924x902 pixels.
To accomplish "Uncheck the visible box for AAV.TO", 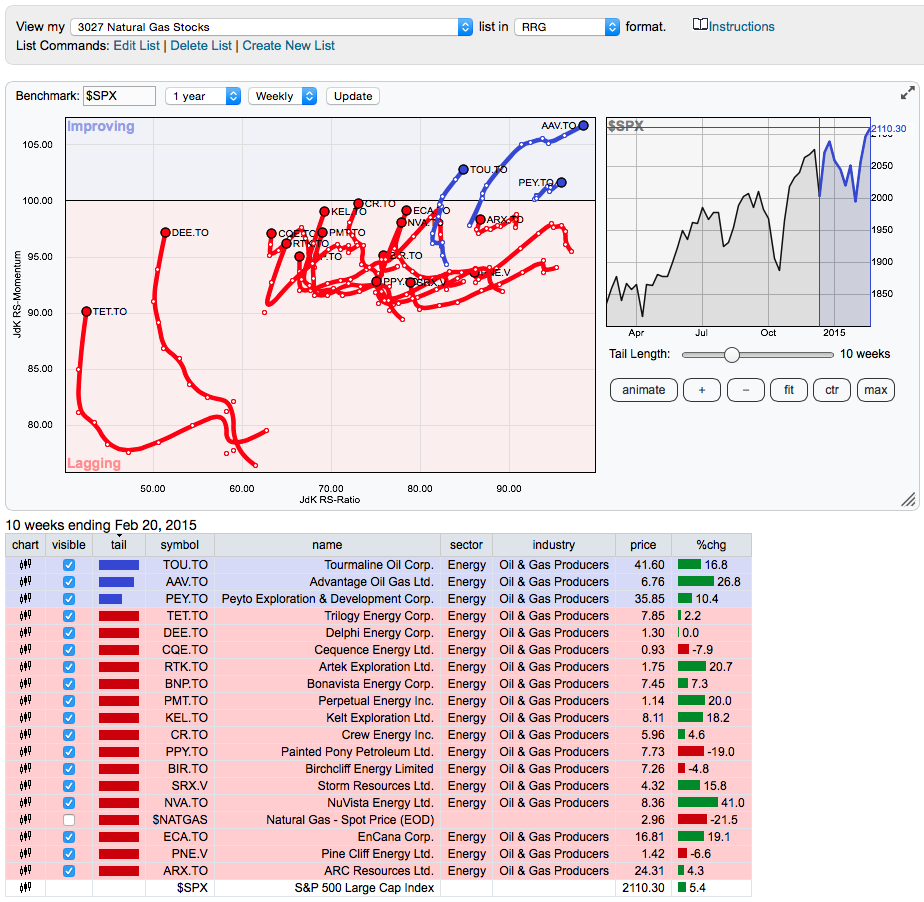I will 69,582.
